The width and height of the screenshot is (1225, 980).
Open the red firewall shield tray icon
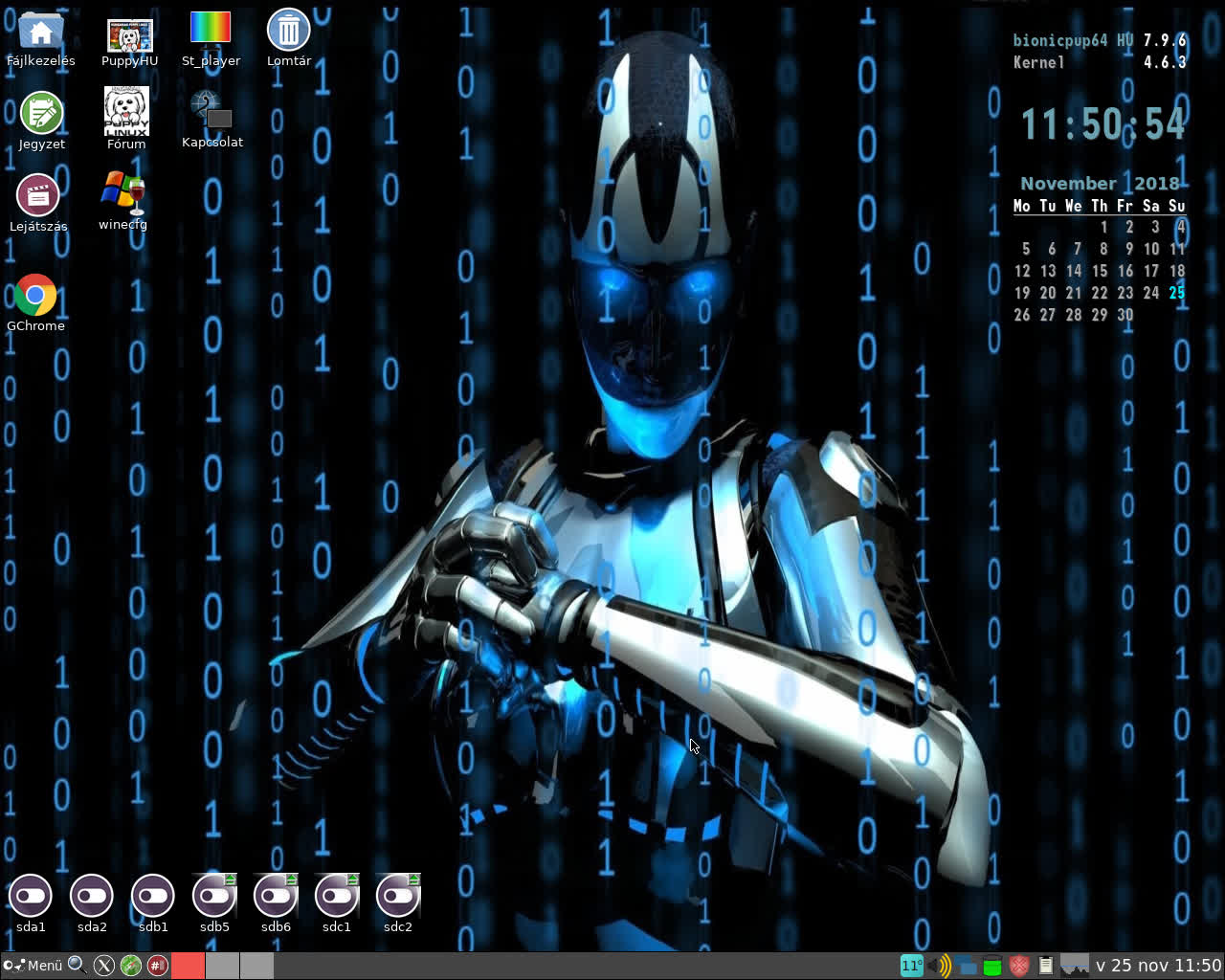pyautogui.click(x=1019, y=966)
